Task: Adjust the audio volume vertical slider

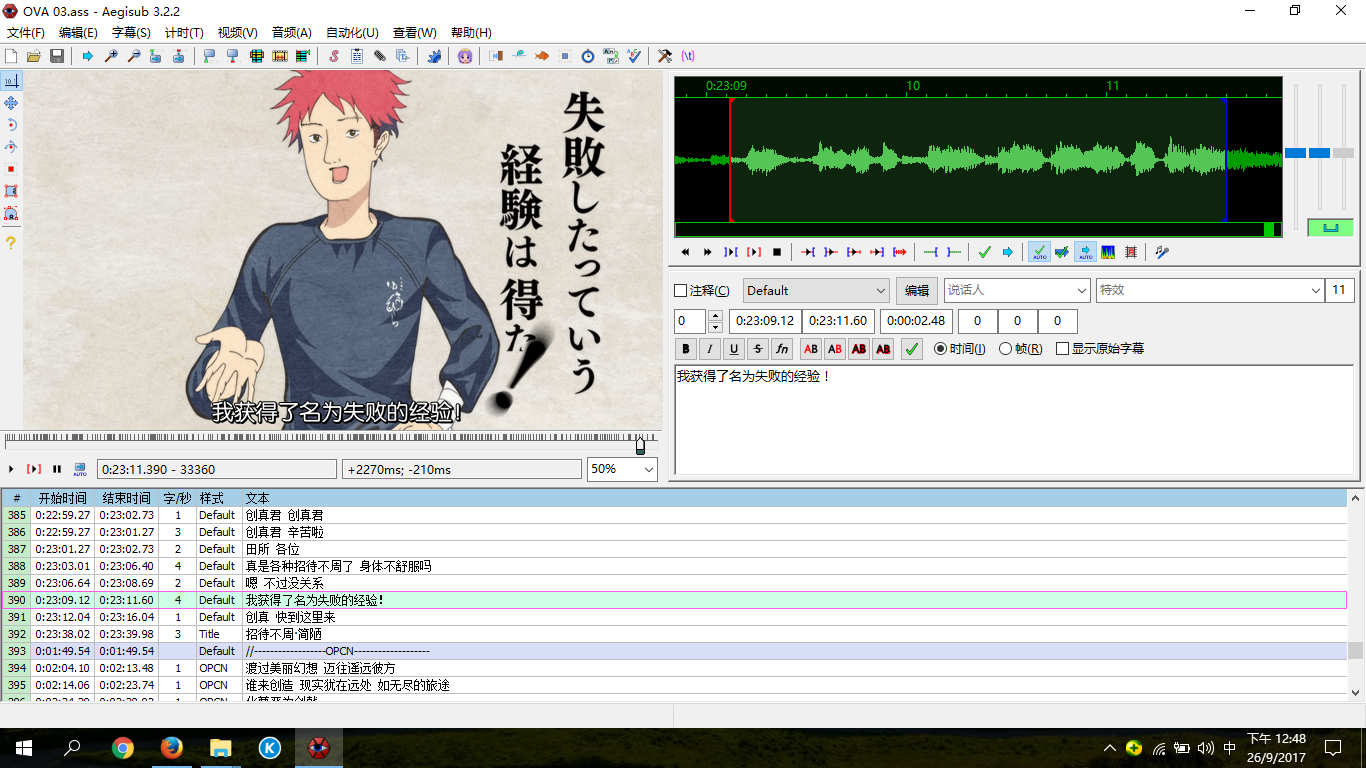Action: pyautogui.click(x=1343, y=153)
